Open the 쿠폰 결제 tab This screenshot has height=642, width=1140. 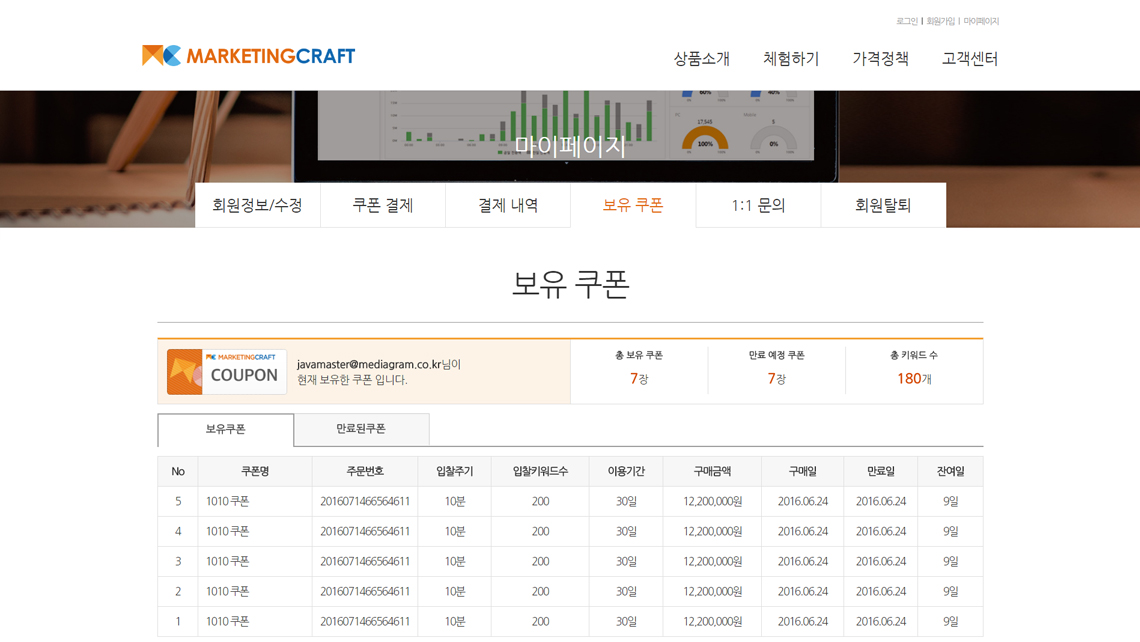pos(383,205)
